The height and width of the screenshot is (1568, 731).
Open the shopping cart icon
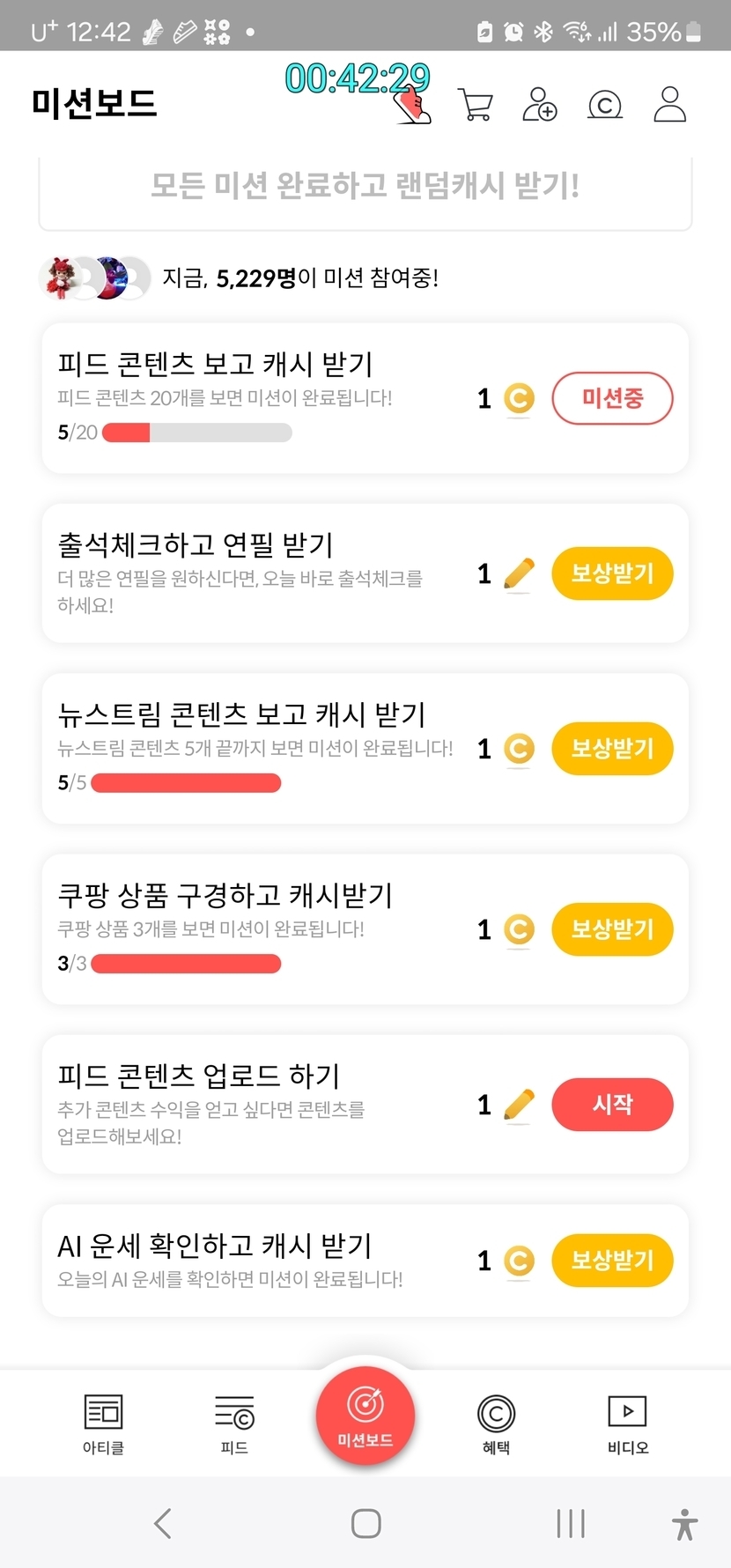476,105
